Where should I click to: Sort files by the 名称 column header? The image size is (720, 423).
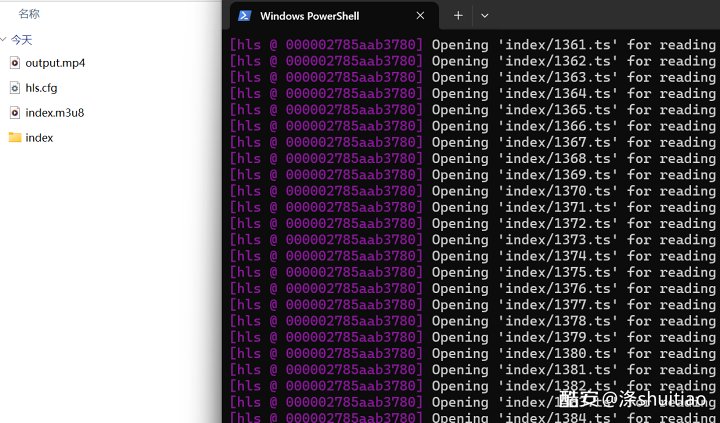pos(29,14)
